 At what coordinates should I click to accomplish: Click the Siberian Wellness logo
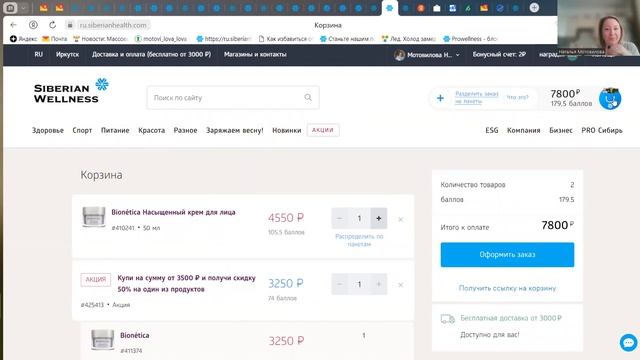tap(71, 91)
